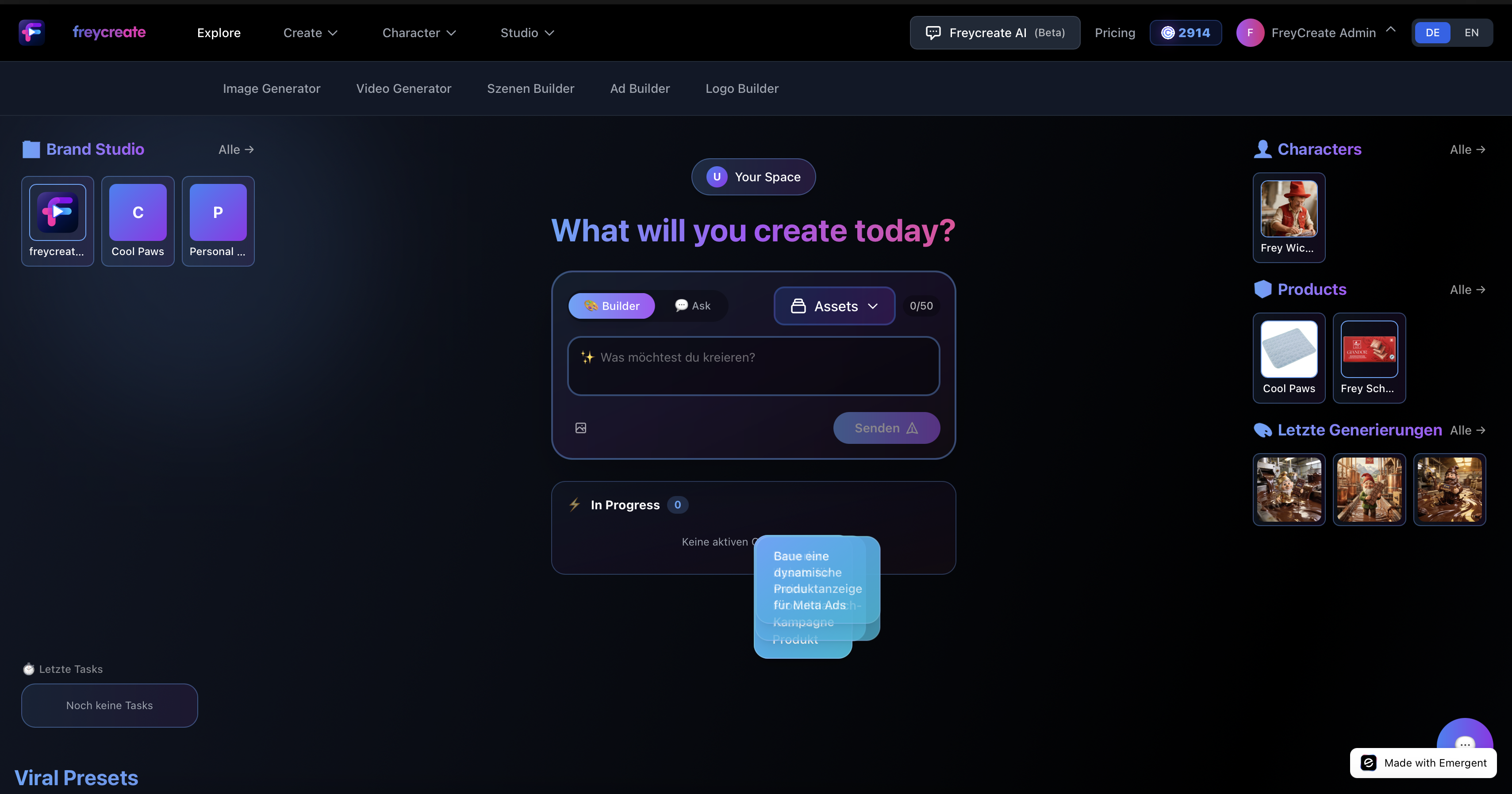Image resolution: width=1512 pixels, height=794 pixels.
Task: Open the third recent generation thumbnail
Action: tap(1449, 490)
